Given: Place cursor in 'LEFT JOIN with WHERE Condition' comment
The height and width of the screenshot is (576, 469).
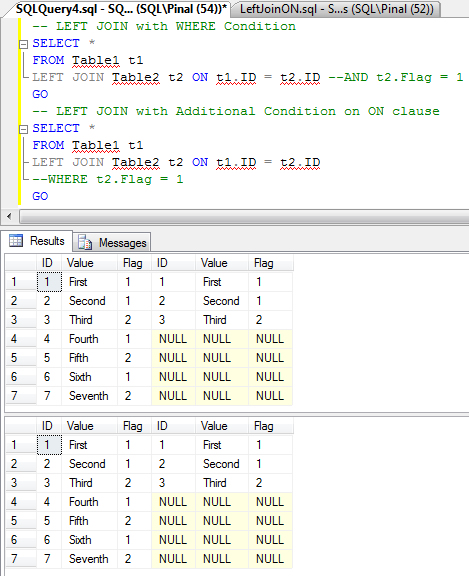Looking at the screenshot, I should 164,26.
